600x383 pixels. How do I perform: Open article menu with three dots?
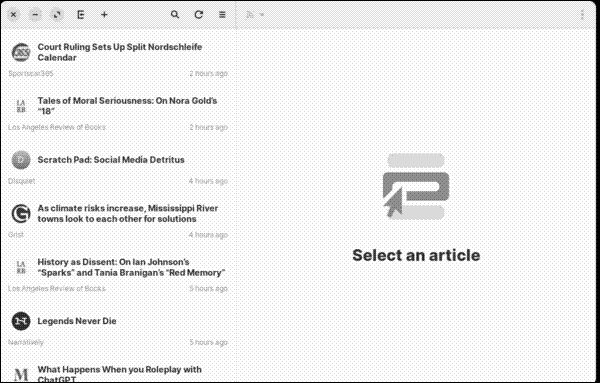coord(582,15)
